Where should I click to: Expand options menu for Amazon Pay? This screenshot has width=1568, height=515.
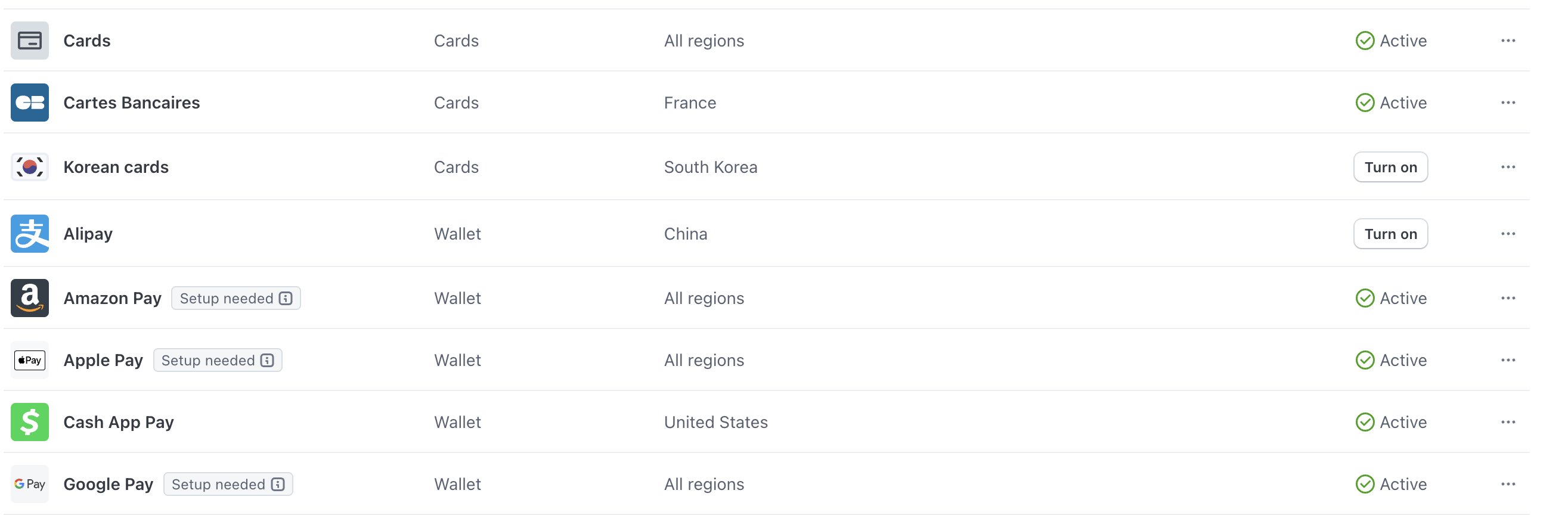click(x=1508, y=298)
